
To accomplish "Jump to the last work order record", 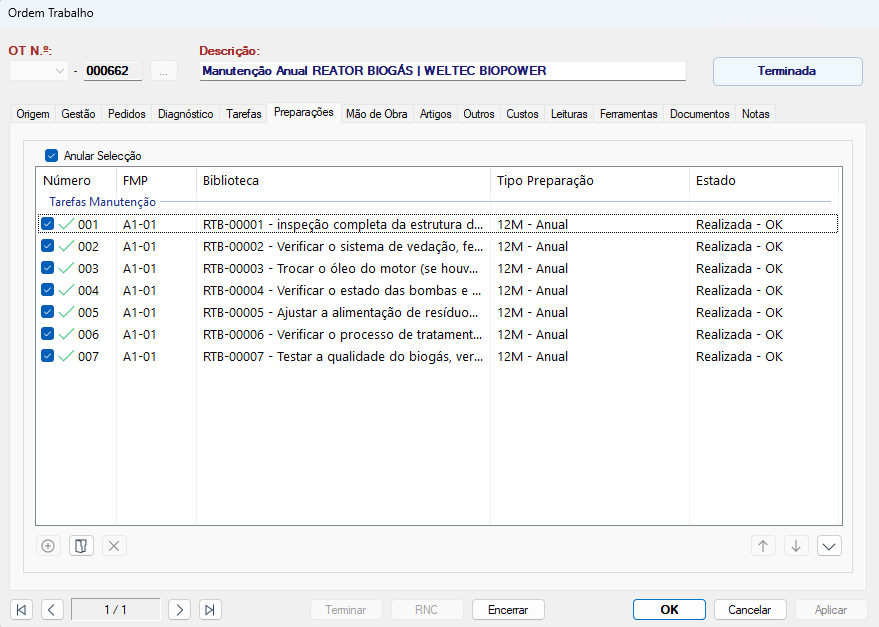I will [x=210, y=609].
